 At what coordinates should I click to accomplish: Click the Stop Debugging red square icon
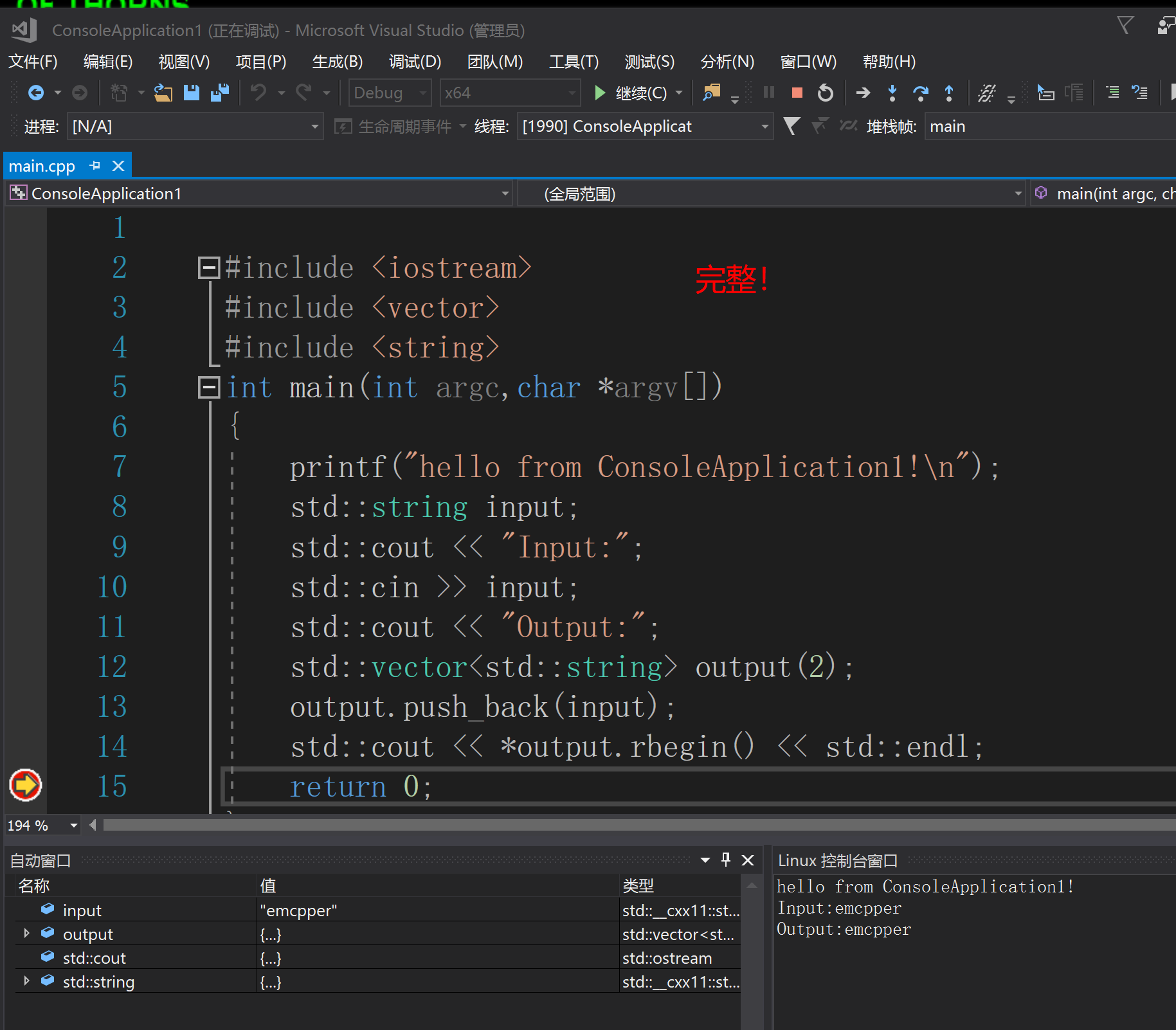pos(797,93)
